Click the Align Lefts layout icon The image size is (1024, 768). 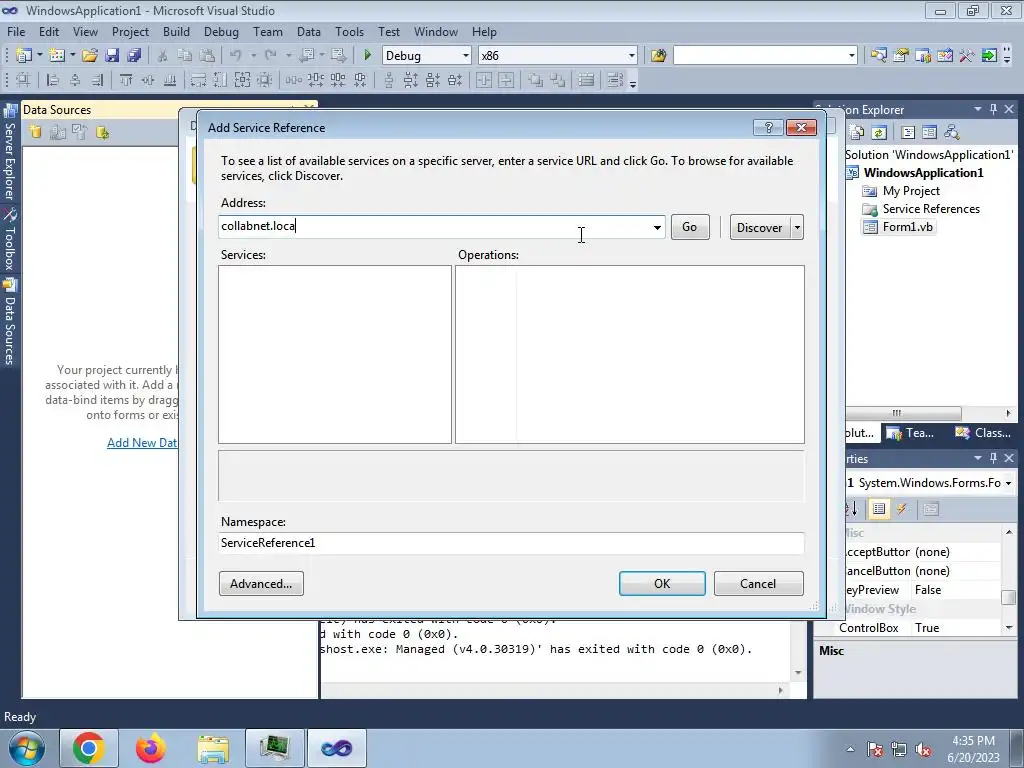pyautogui.click(x=53, y=80)
